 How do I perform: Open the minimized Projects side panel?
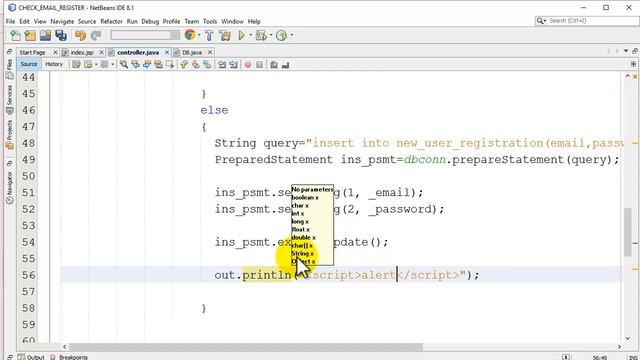coord(10,135)
